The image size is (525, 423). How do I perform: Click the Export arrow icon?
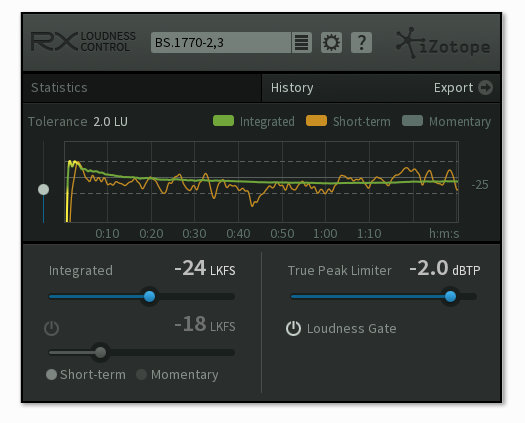coord(485,88)
